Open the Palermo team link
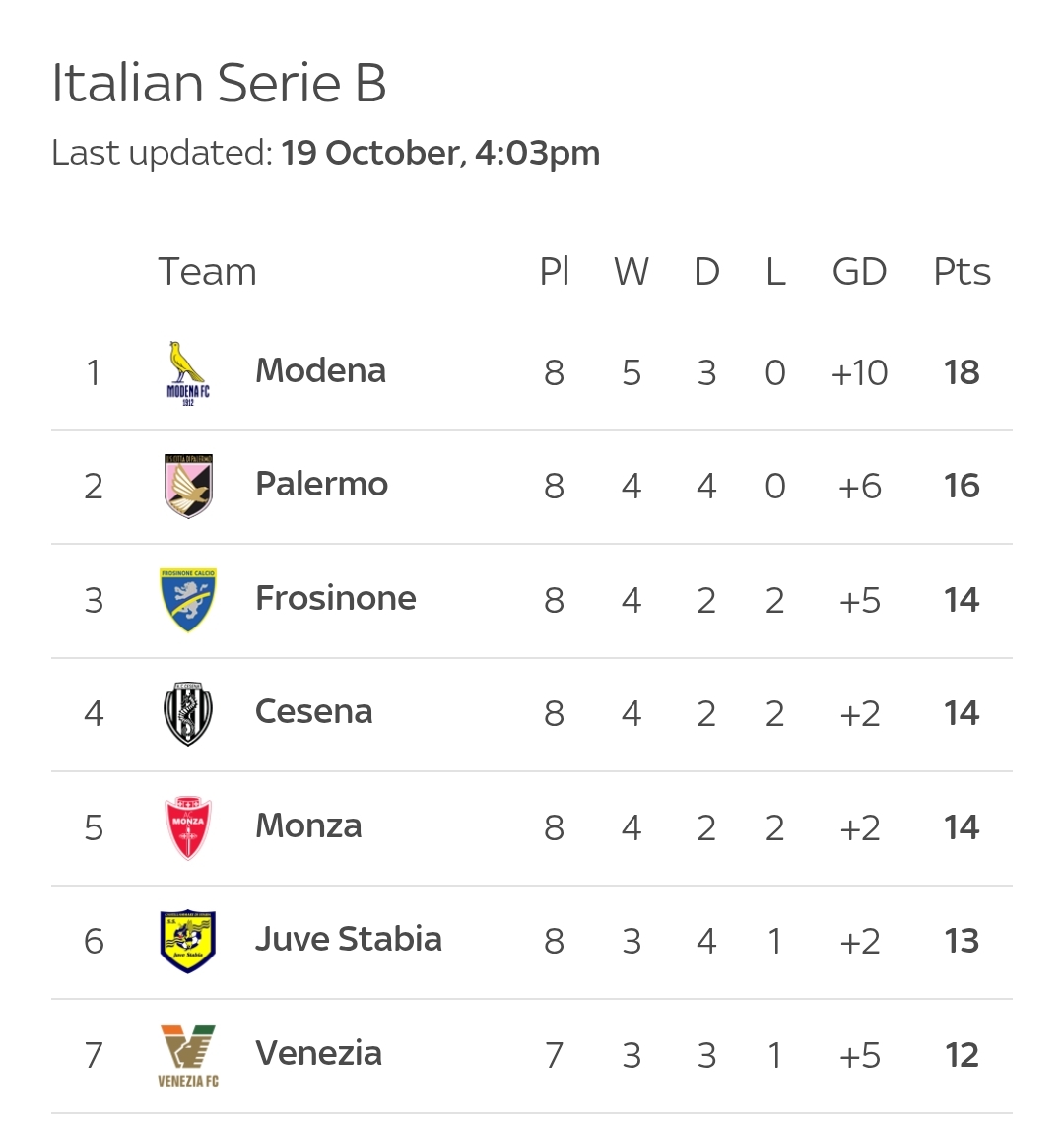1064x1122 pixels. click(x=321, y=485)
